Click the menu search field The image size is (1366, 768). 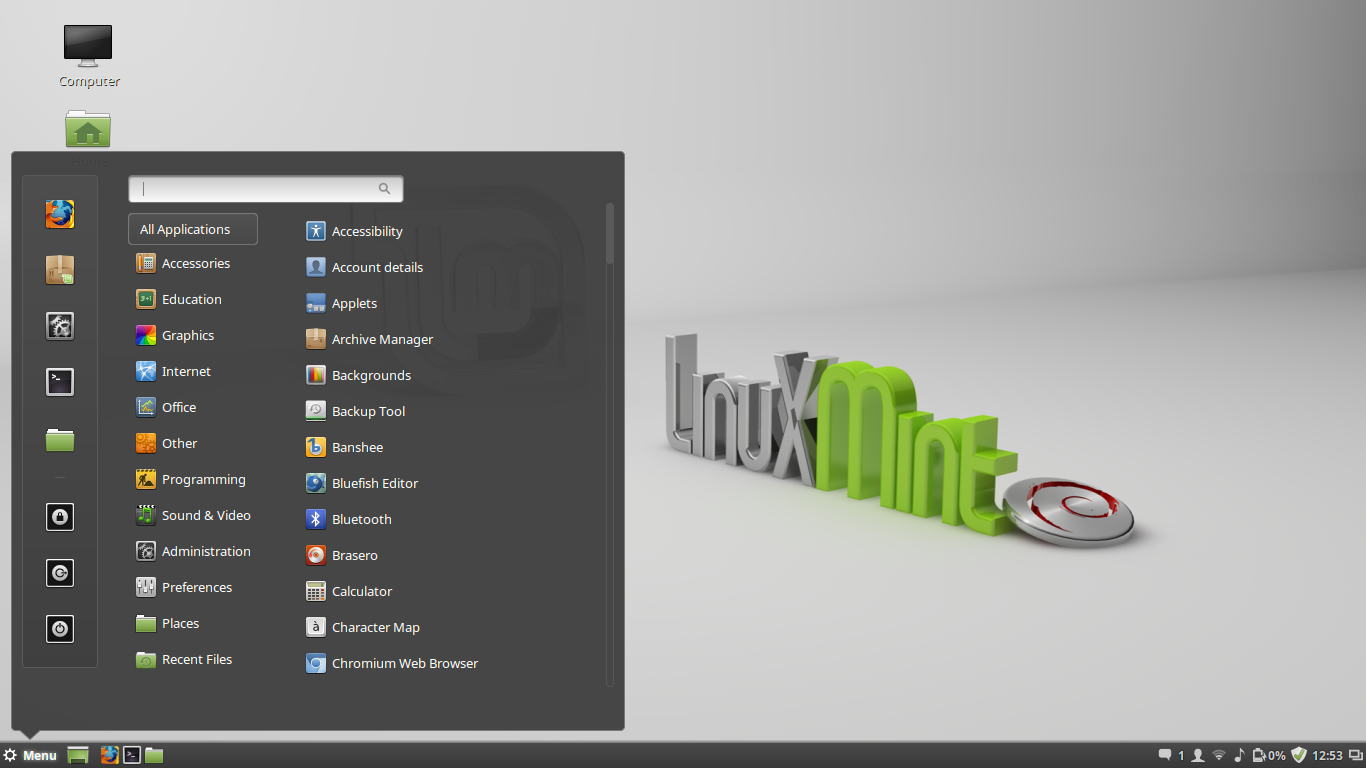[260, 188]
